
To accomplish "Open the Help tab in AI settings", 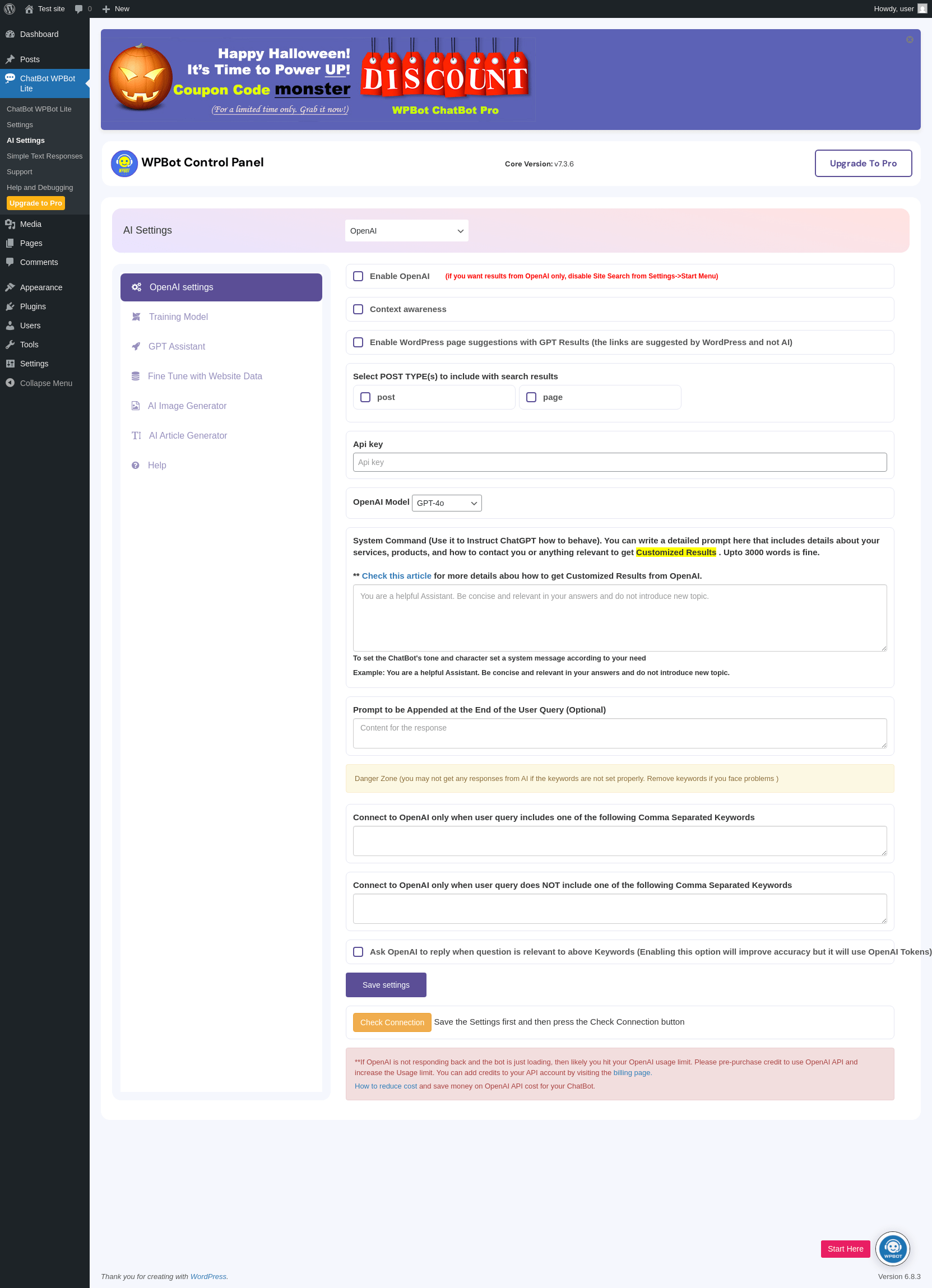I will (x=221, y=465).
